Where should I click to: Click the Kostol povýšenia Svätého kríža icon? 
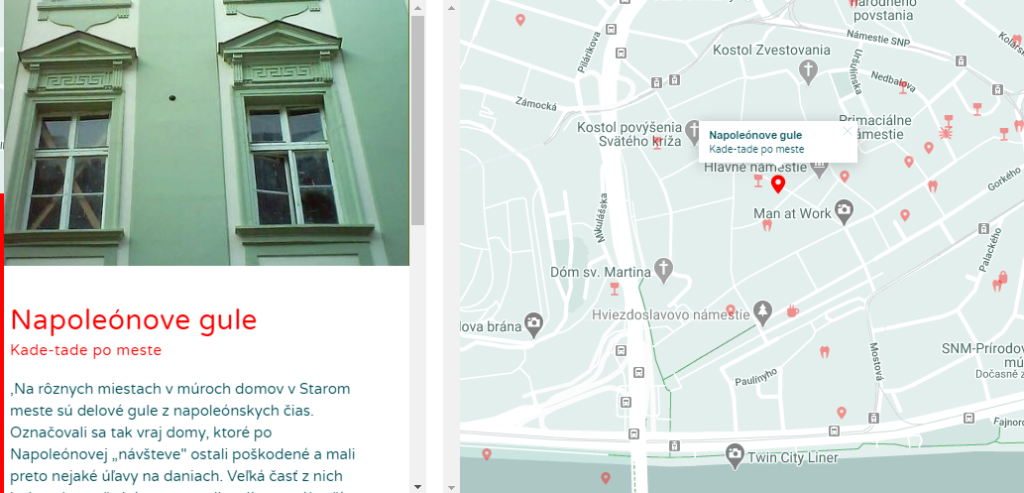coord(693,128)
